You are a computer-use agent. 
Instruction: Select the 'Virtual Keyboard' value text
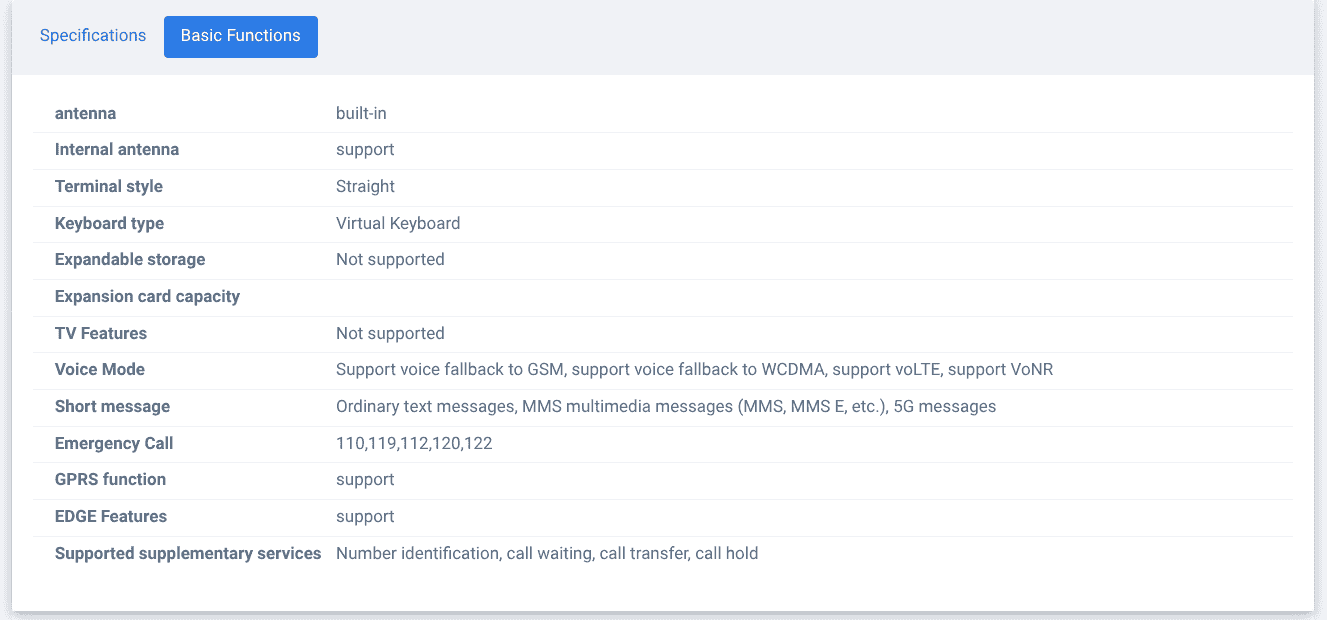(x=398, y=224)
